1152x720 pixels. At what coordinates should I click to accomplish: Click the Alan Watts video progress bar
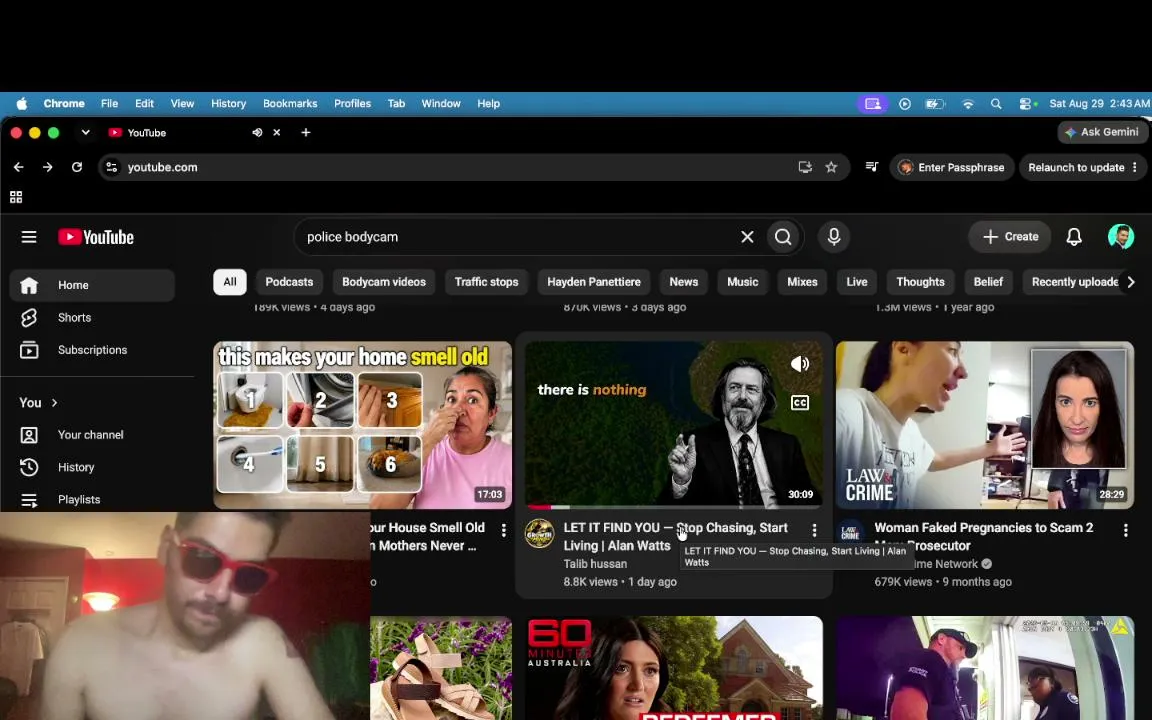[x=674, y=507]
